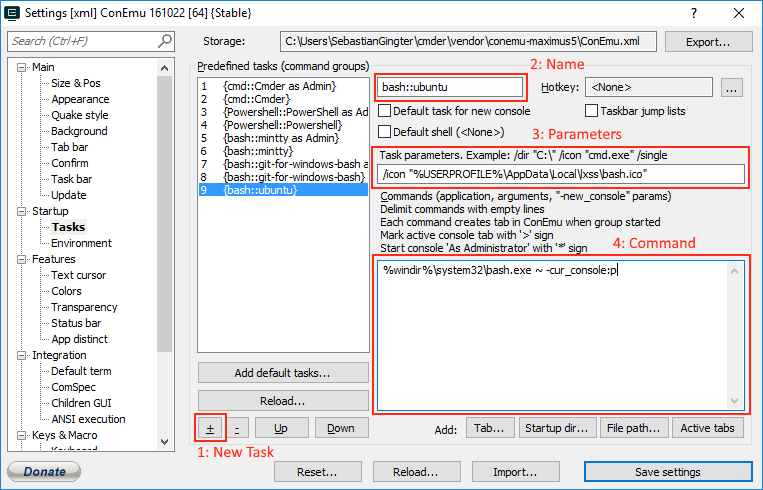Toggle the Taskbar jump lists checkbox

point(592,111)
